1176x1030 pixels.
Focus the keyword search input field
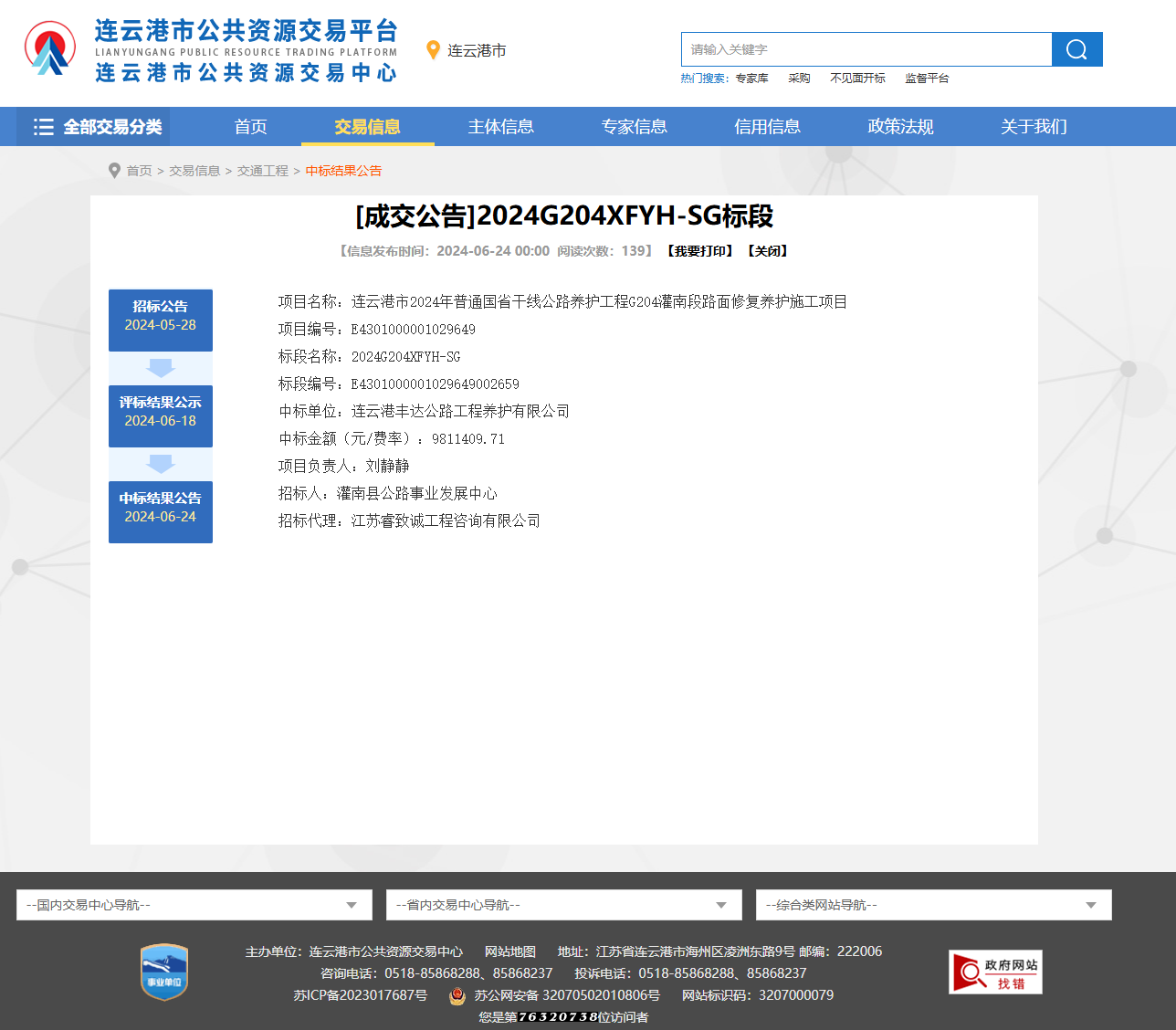click(866, 49)
